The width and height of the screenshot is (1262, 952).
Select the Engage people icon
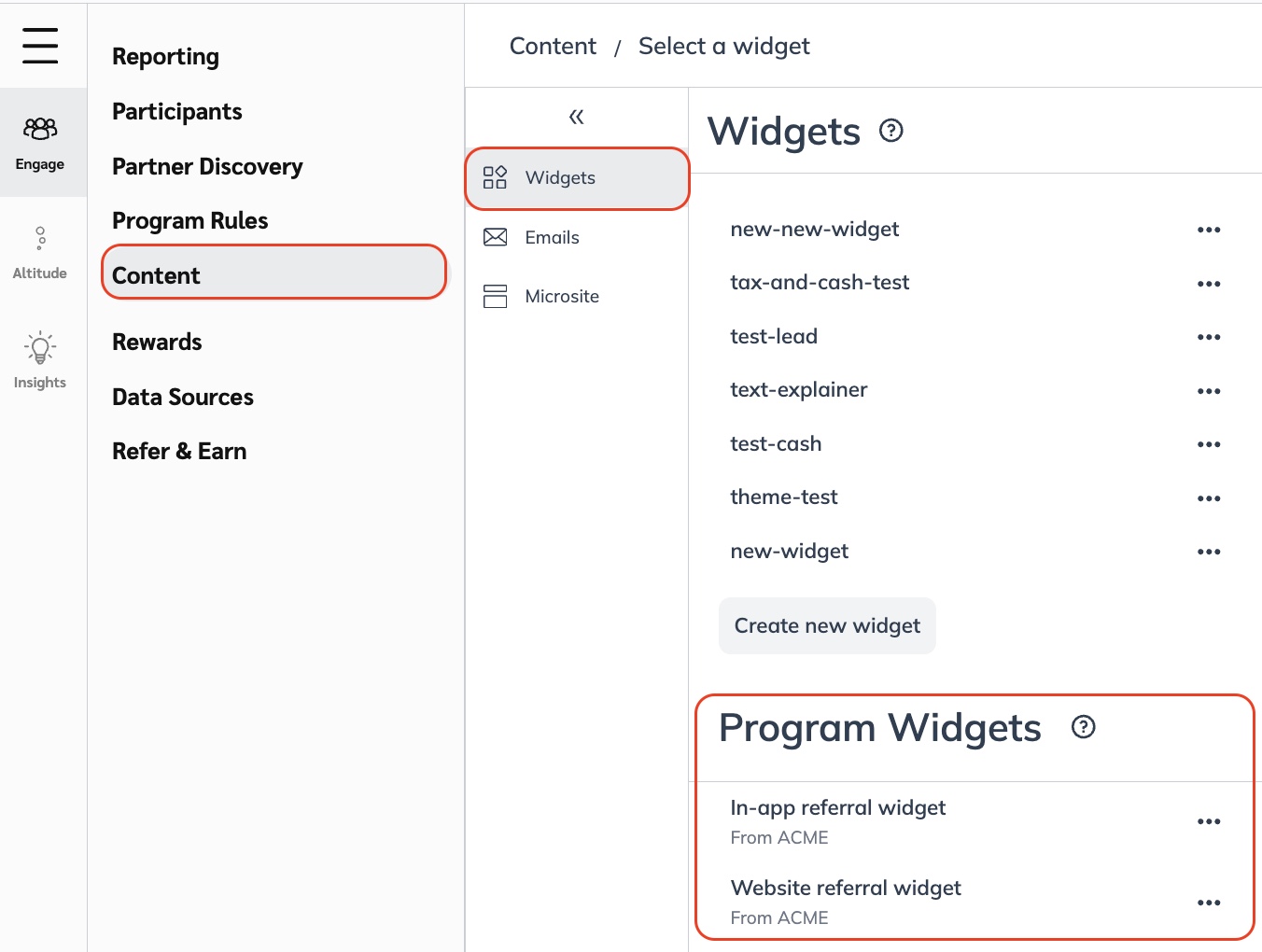point(40,129)
